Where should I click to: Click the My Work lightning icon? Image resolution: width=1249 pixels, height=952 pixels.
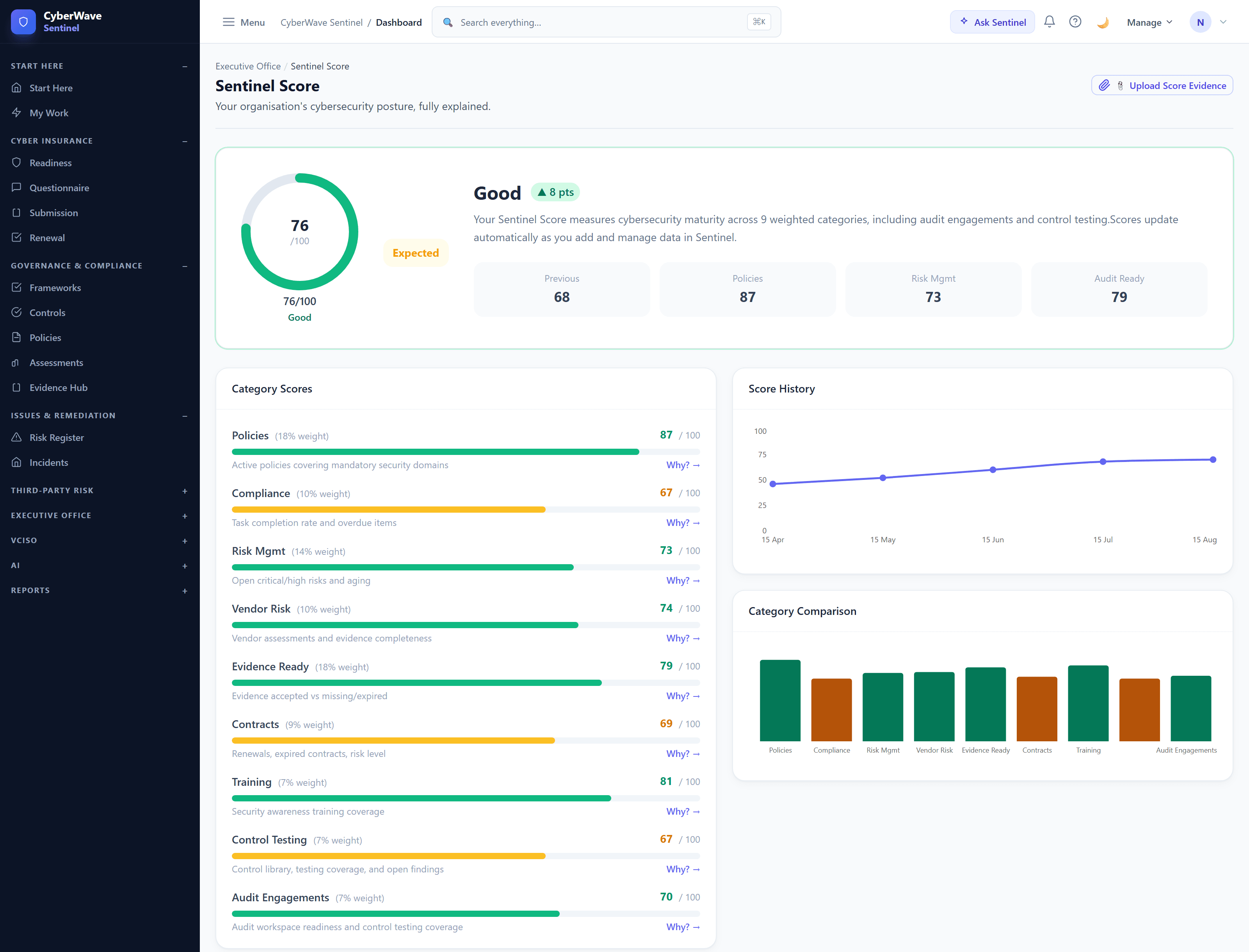point(16,113)
